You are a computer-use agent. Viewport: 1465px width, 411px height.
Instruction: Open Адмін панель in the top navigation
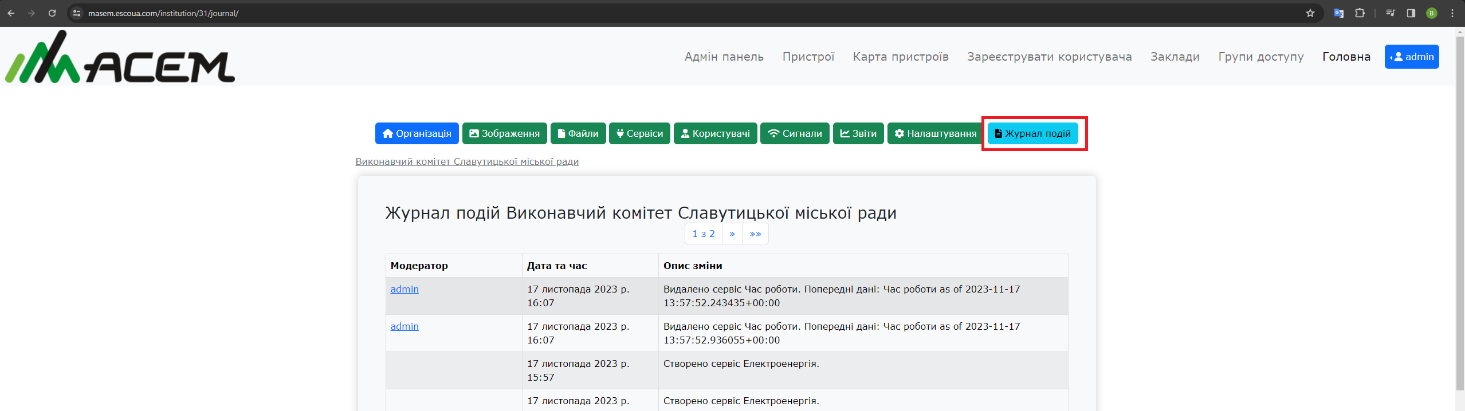(724, 57)
